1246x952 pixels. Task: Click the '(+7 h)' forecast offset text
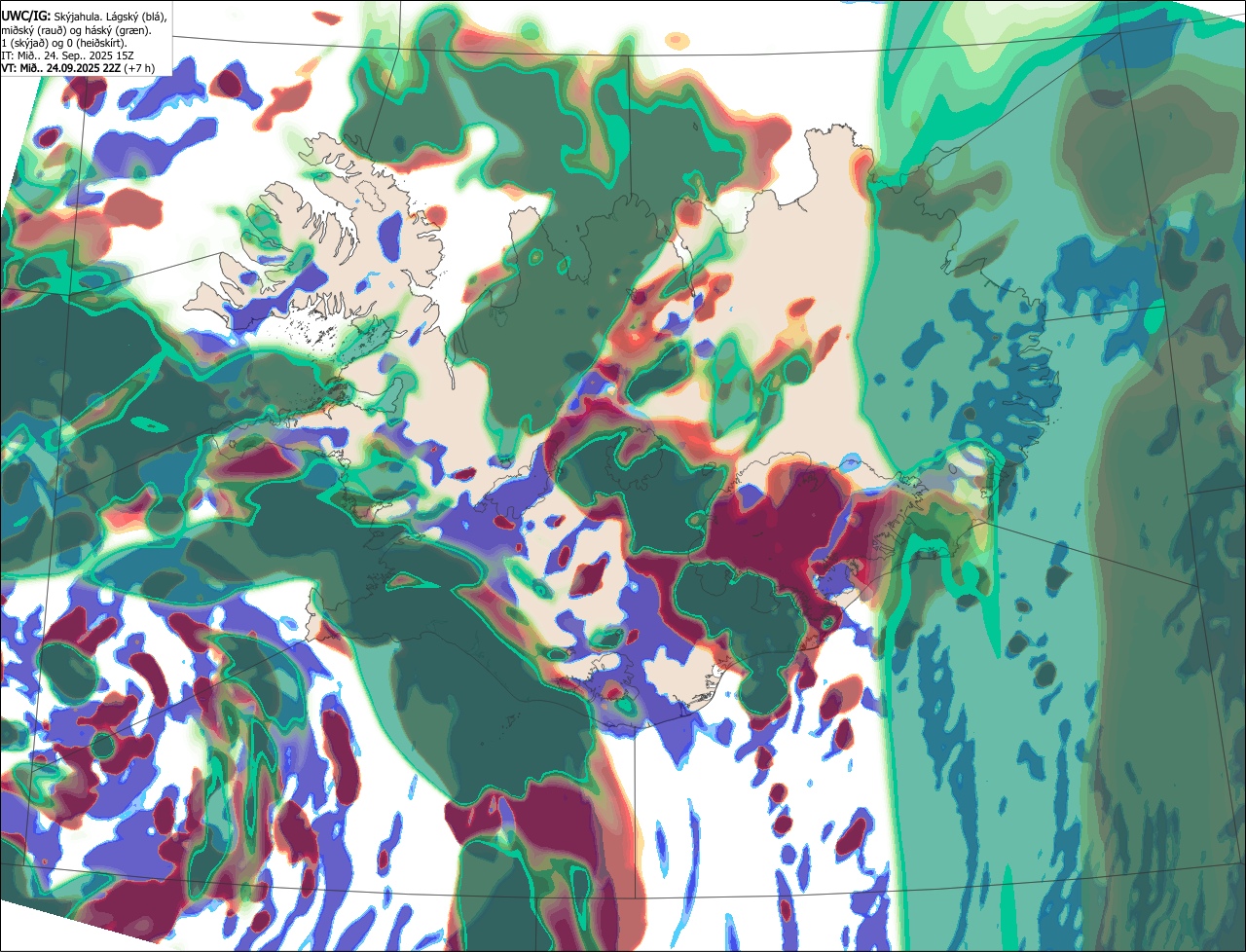139,68
